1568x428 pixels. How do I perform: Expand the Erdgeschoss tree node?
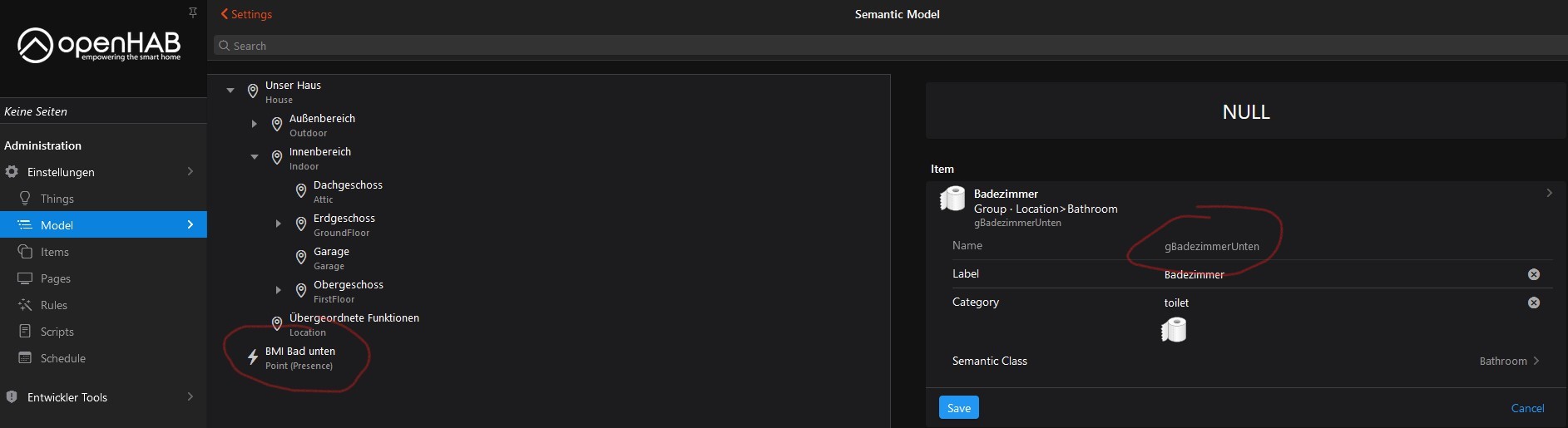pyautogui.click(x=279, y=224)
